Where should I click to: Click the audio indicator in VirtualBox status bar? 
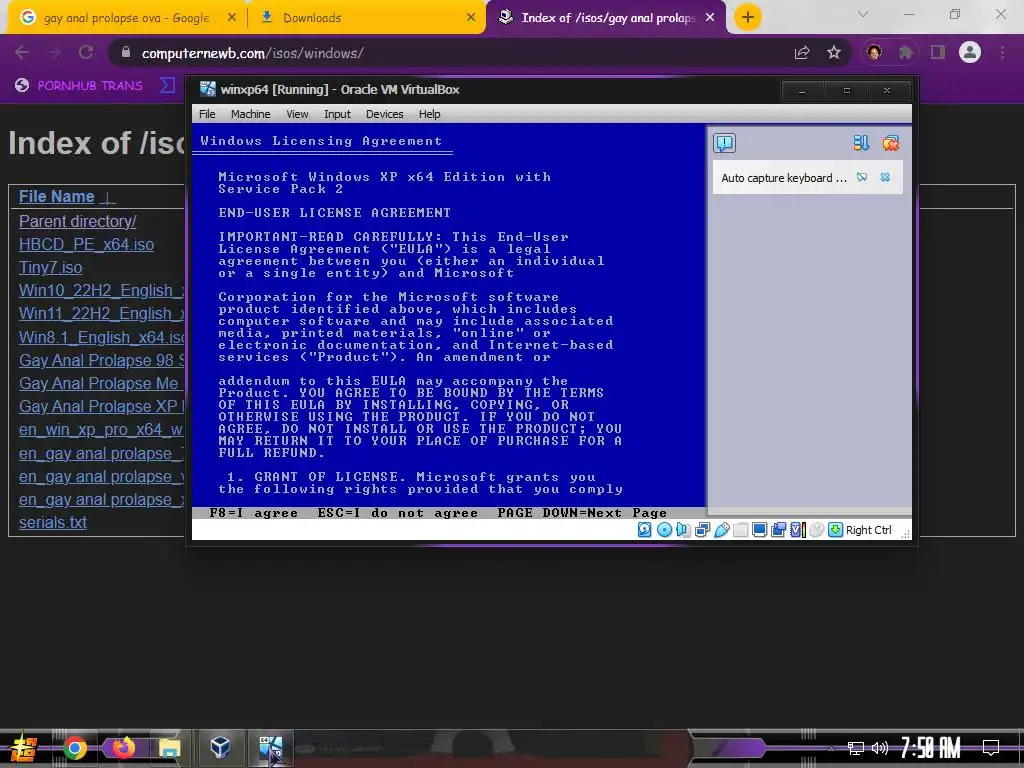(683, 530)
